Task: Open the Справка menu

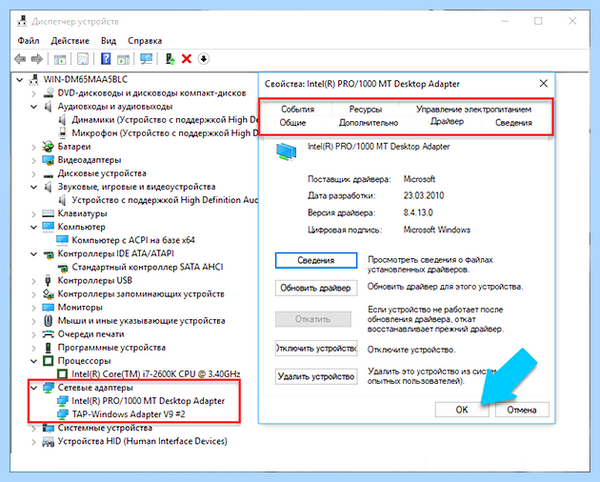Action: tap(145, 41)
